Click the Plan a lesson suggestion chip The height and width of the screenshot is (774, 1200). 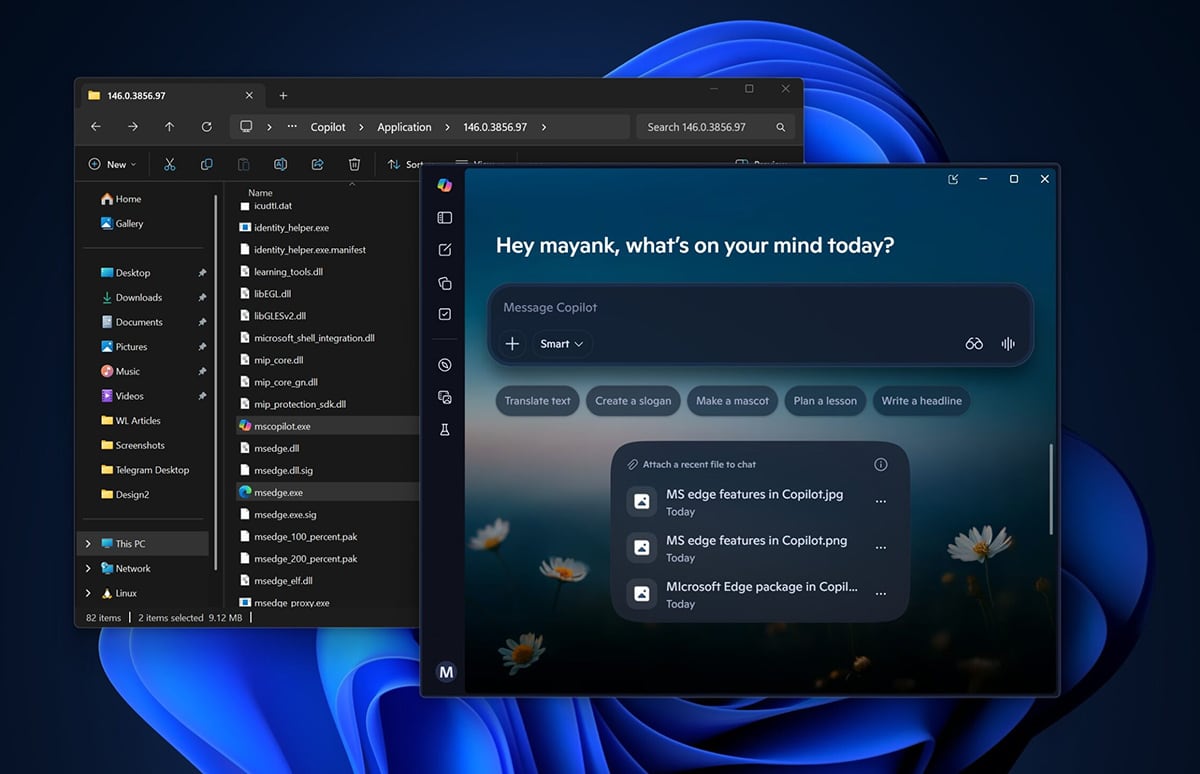coord(825,401)
